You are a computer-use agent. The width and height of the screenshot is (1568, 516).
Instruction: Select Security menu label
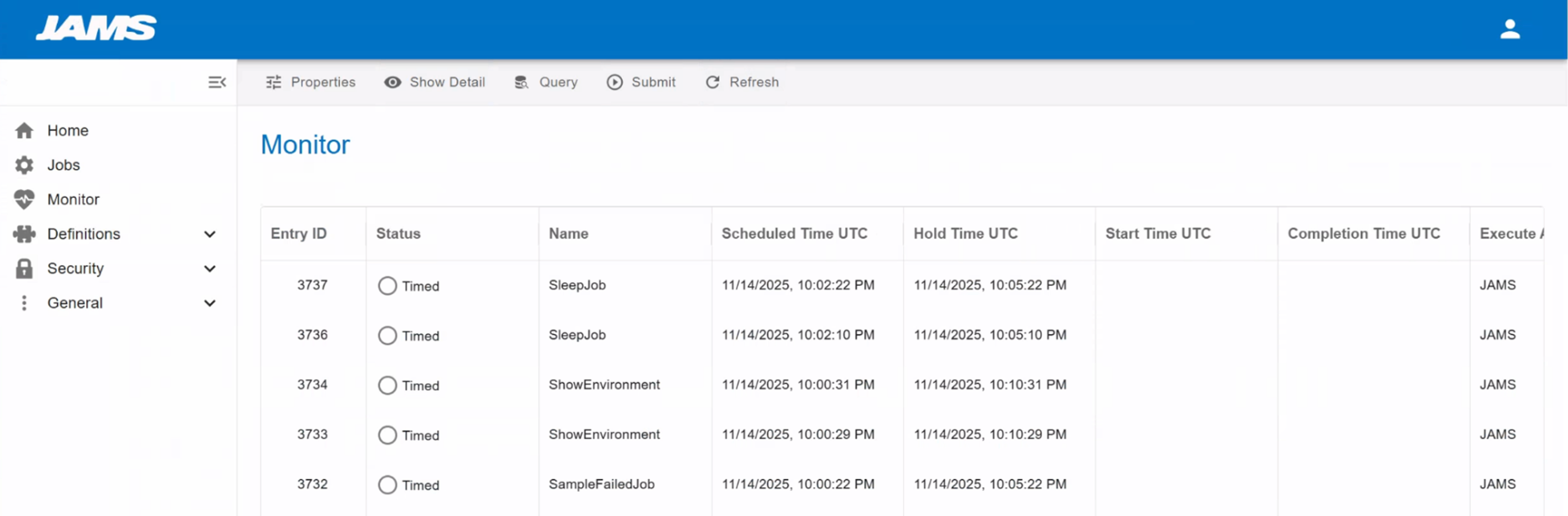click(x=76, y=268)
